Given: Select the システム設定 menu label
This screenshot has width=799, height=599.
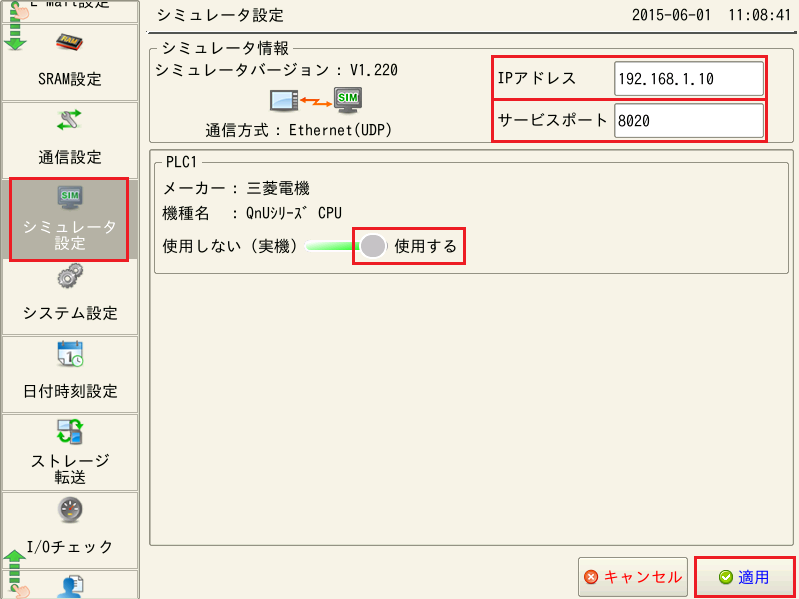Looking at the screenshot, I should pyautogui.click(x=69, y=313).
